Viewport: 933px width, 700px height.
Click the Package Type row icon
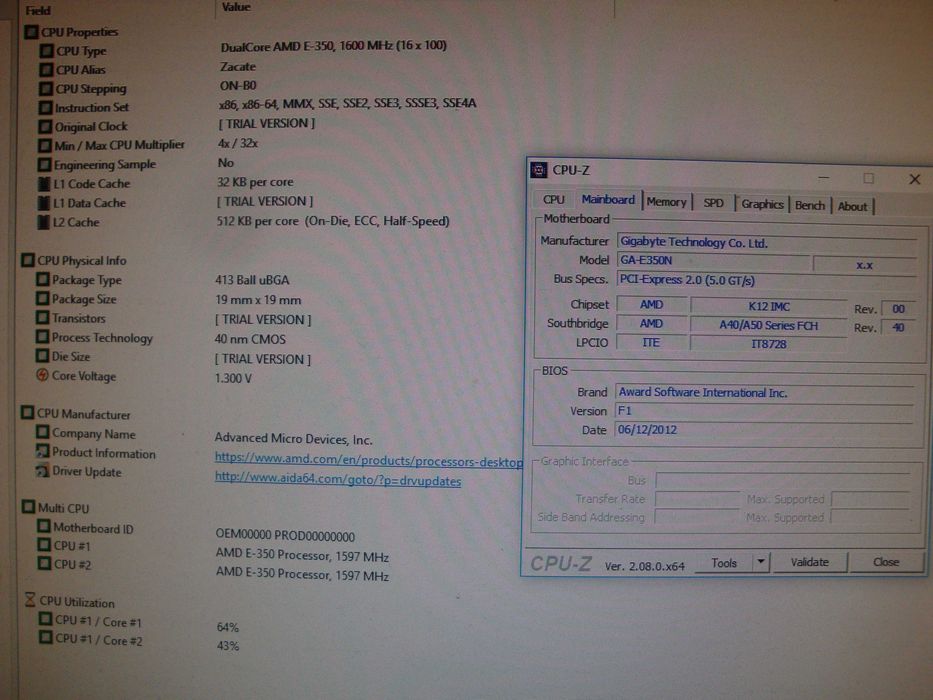[43, 279]
